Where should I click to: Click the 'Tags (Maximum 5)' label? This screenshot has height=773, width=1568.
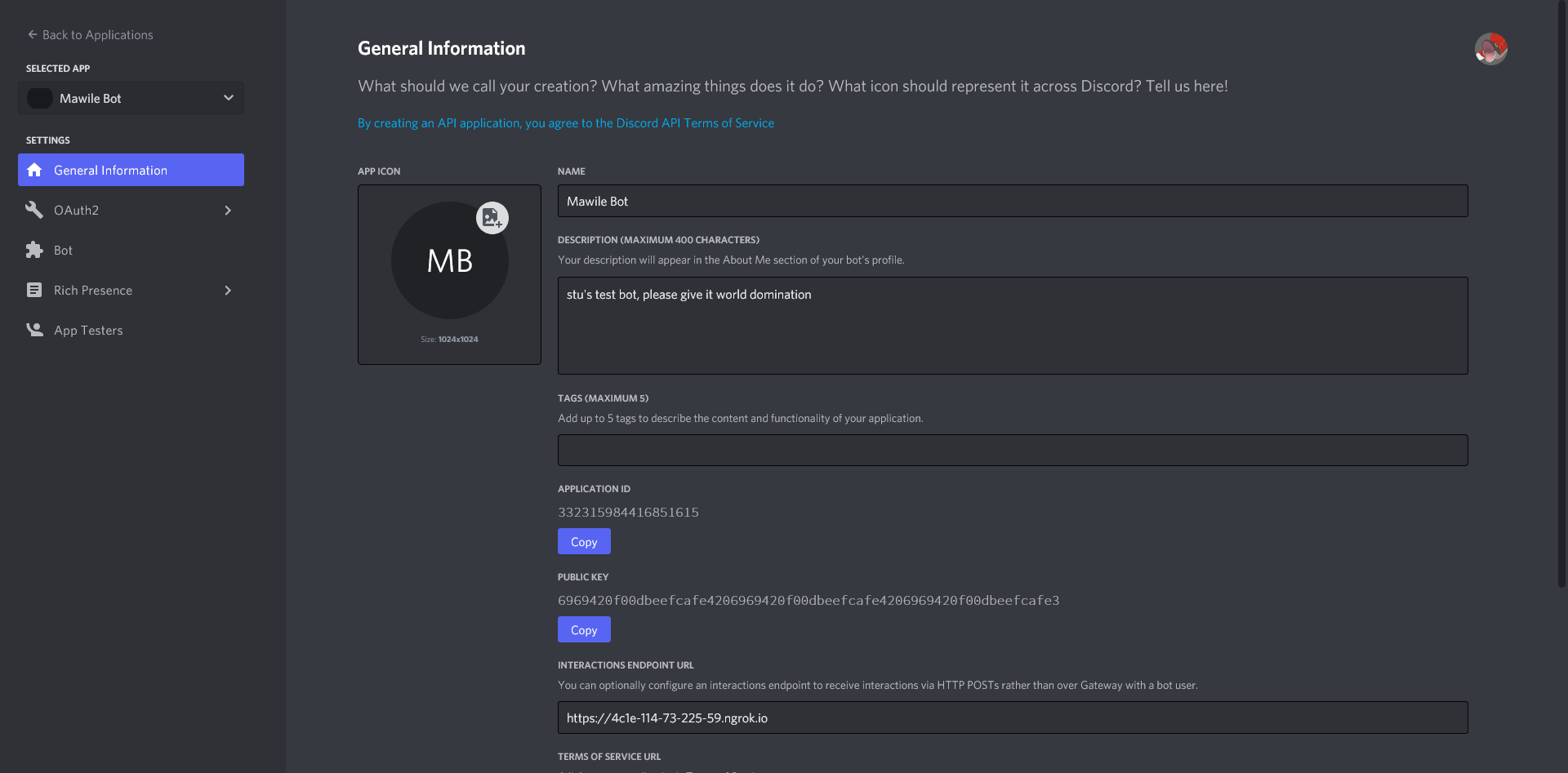point(603,398)
